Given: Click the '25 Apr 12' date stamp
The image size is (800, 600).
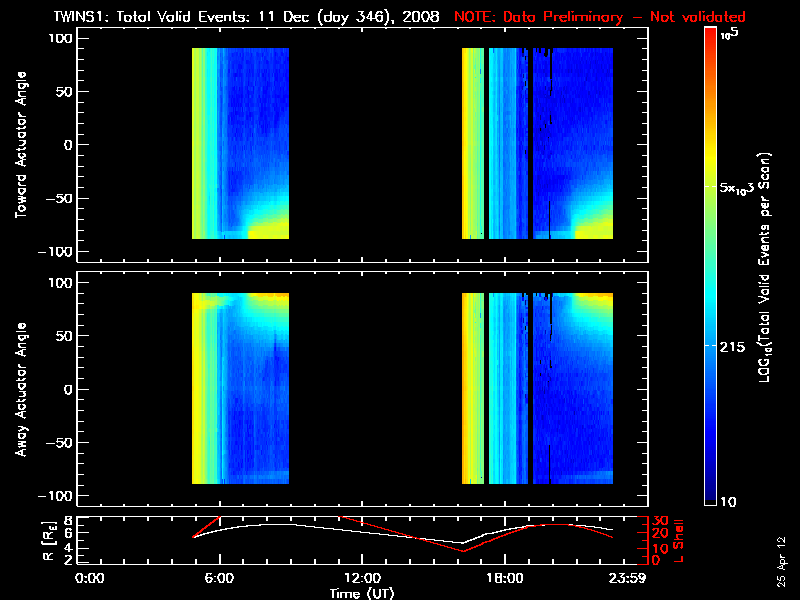Looking at the screenshot, I should (x=782, y=561).
